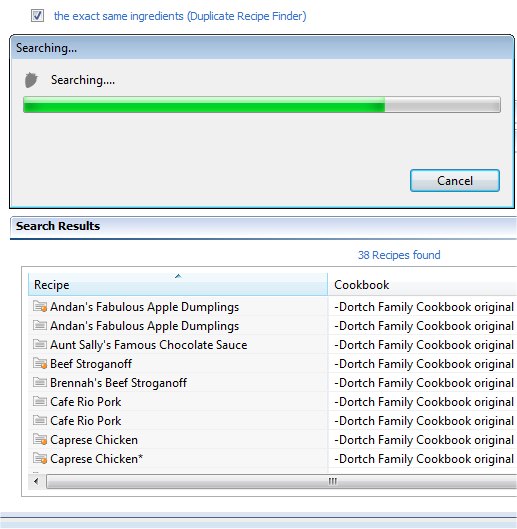Open Duplicate Recipe Finder link text
Viewport: 517px width, 529px height.
pos(180,16)
